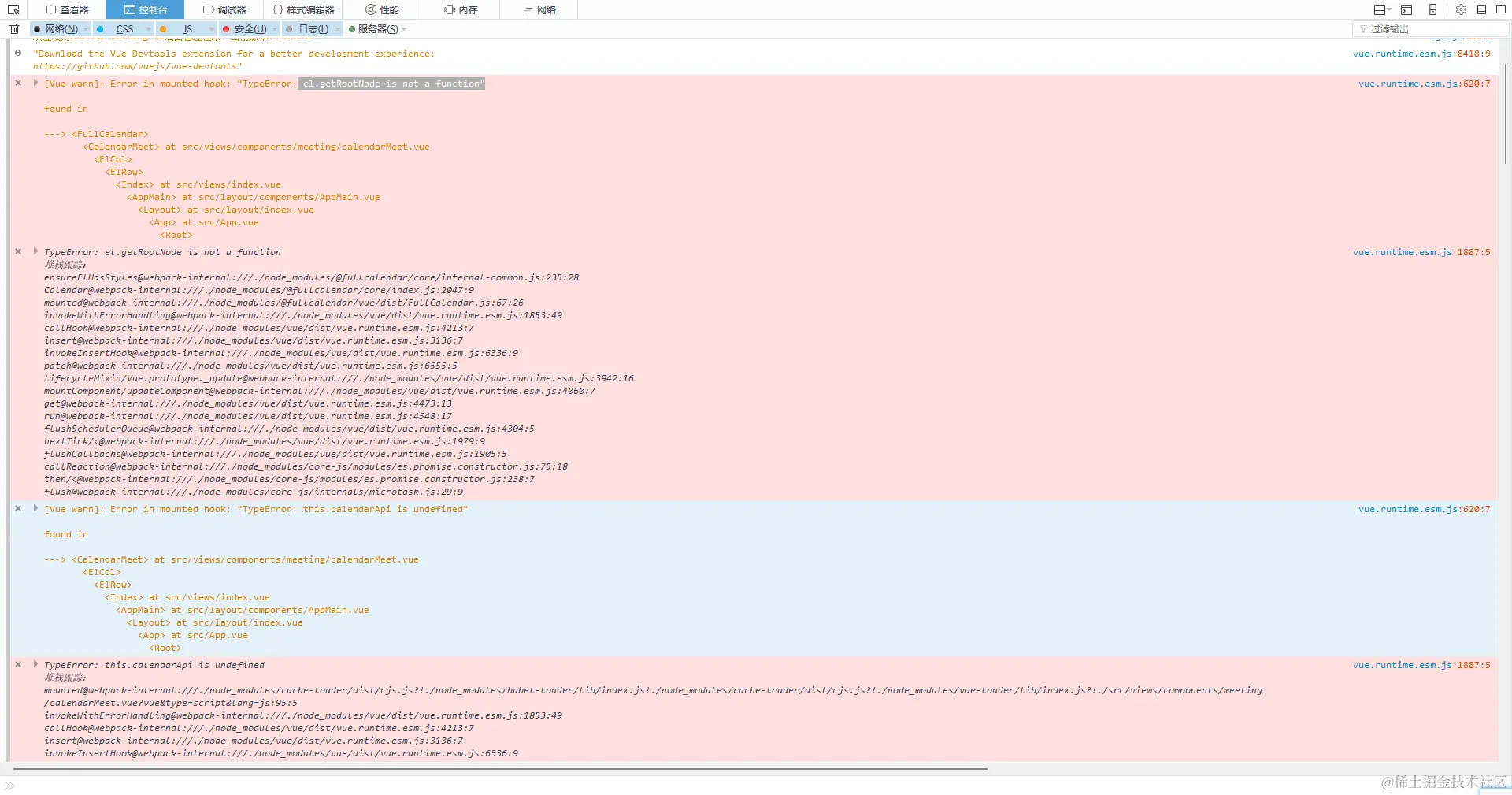This screenshot has width=1512, height=795.
Task: Clear console output with trash icon
Action: coord(14,29)
